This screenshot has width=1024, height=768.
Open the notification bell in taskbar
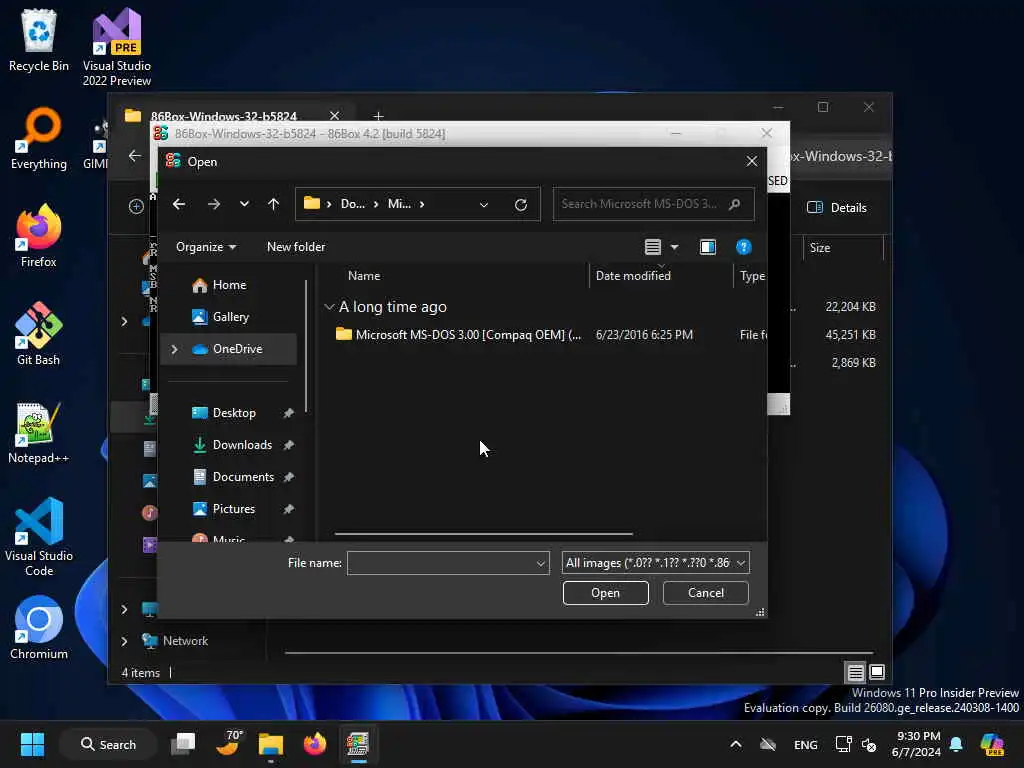pos(956,744)
